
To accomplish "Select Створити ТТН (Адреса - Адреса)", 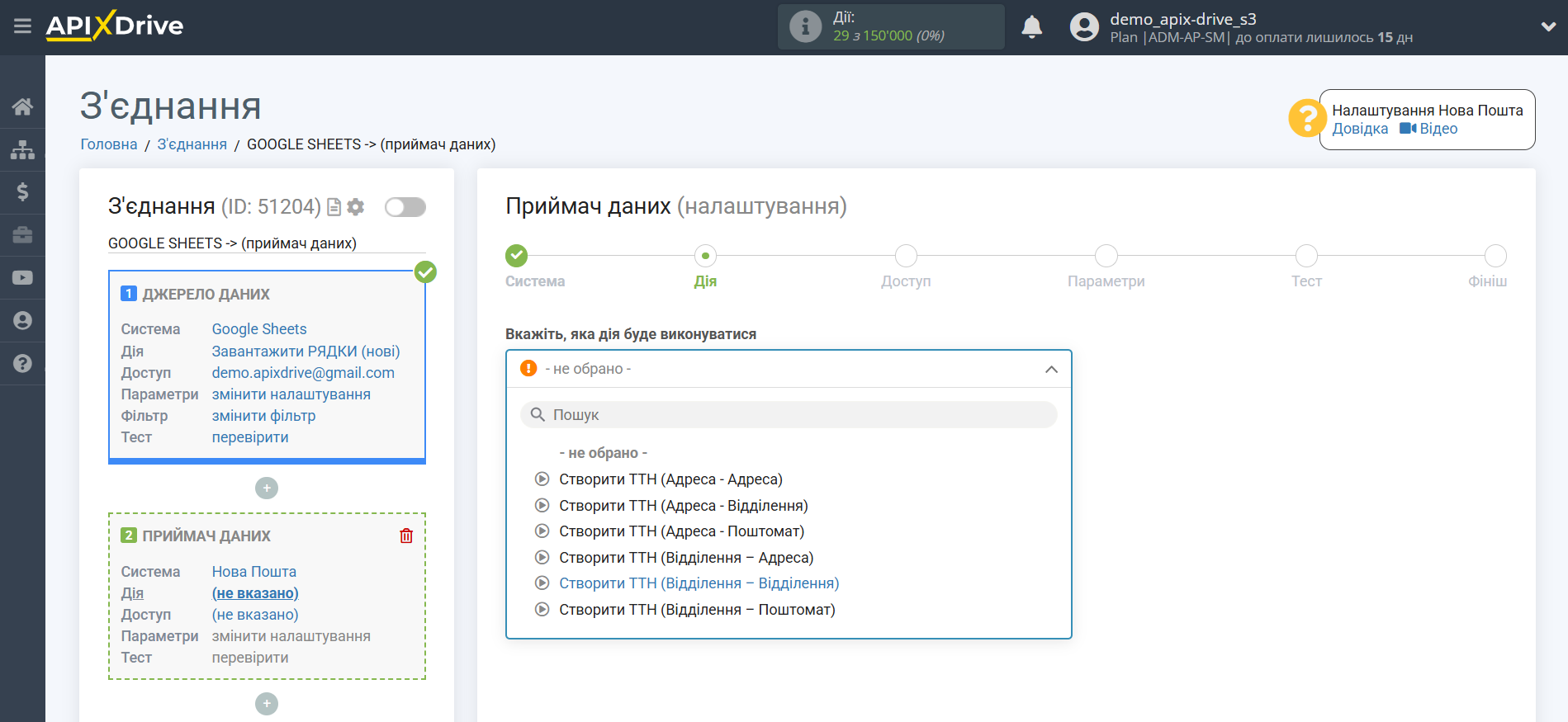I will (670, 479).
